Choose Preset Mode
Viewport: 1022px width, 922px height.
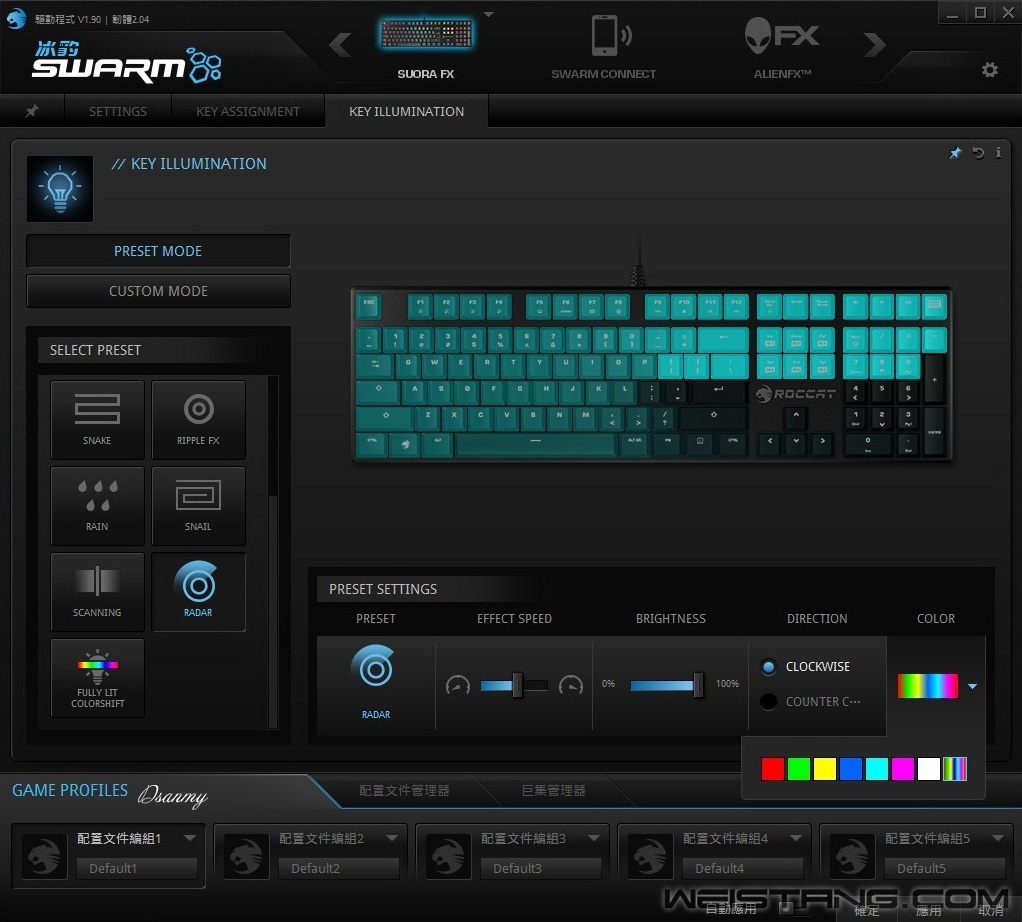[158, 251]
